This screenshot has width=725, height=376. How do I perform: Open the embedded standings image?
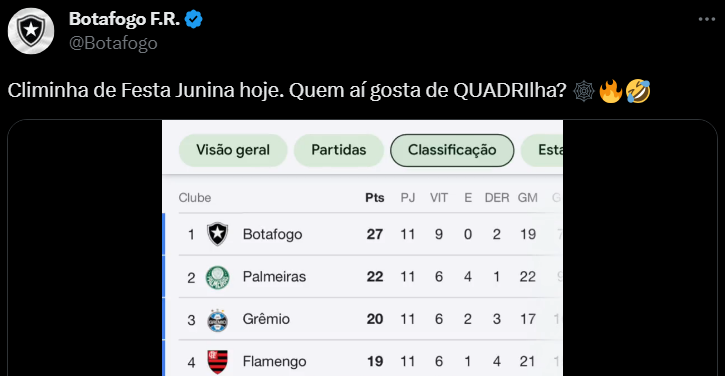pos(362,248)
